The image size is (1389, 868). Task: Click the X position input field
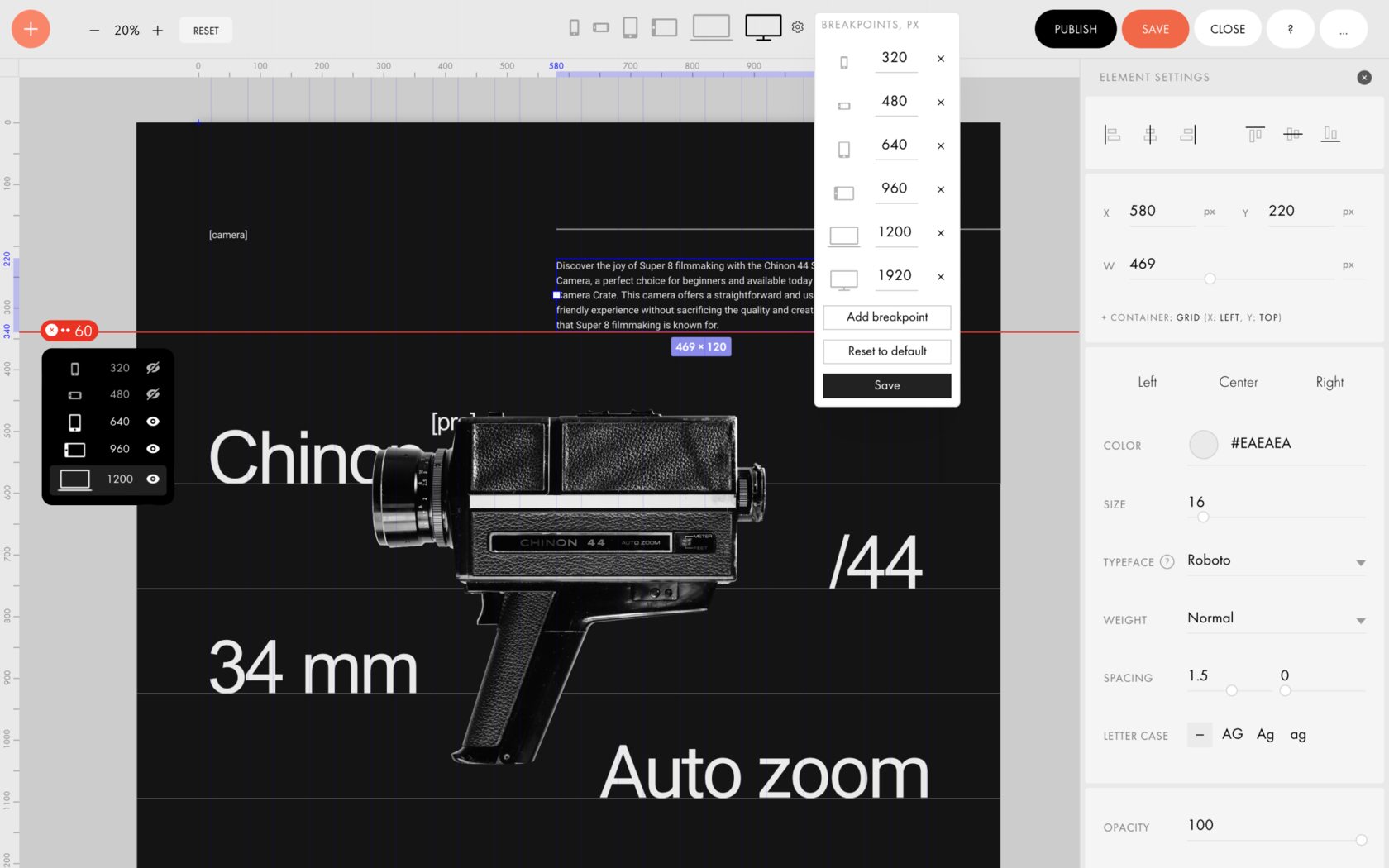1162,212
